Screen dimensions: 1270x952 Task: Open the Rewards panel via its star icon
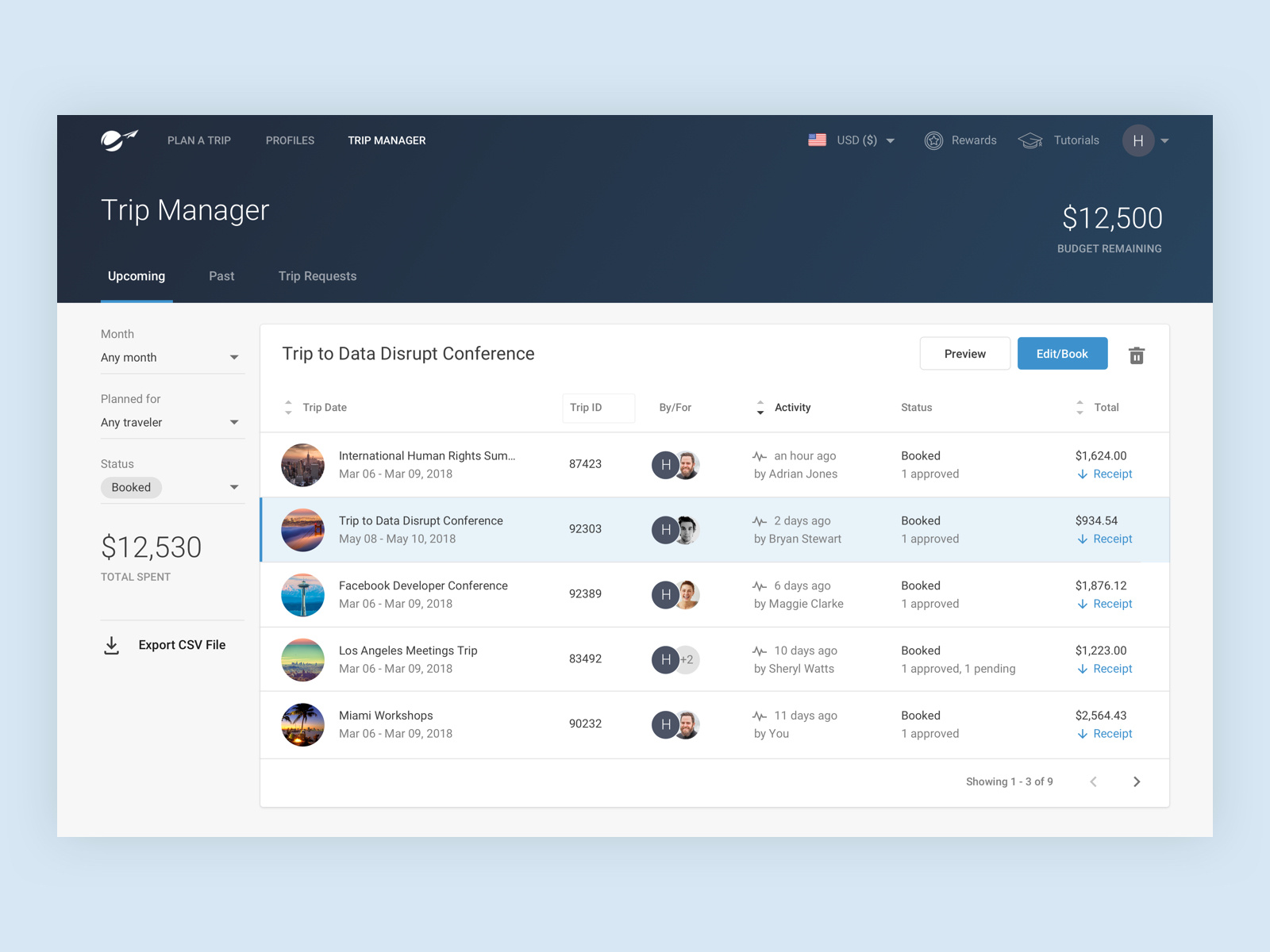coord(933,140)
